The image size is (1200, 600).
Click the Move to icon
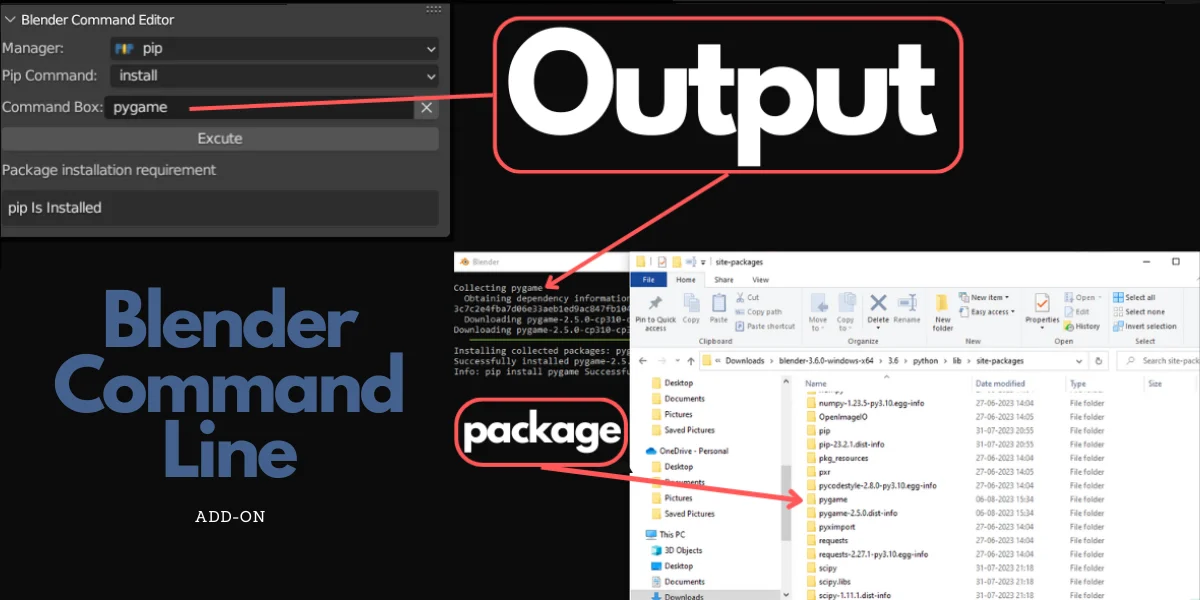[x=820, y=305]
